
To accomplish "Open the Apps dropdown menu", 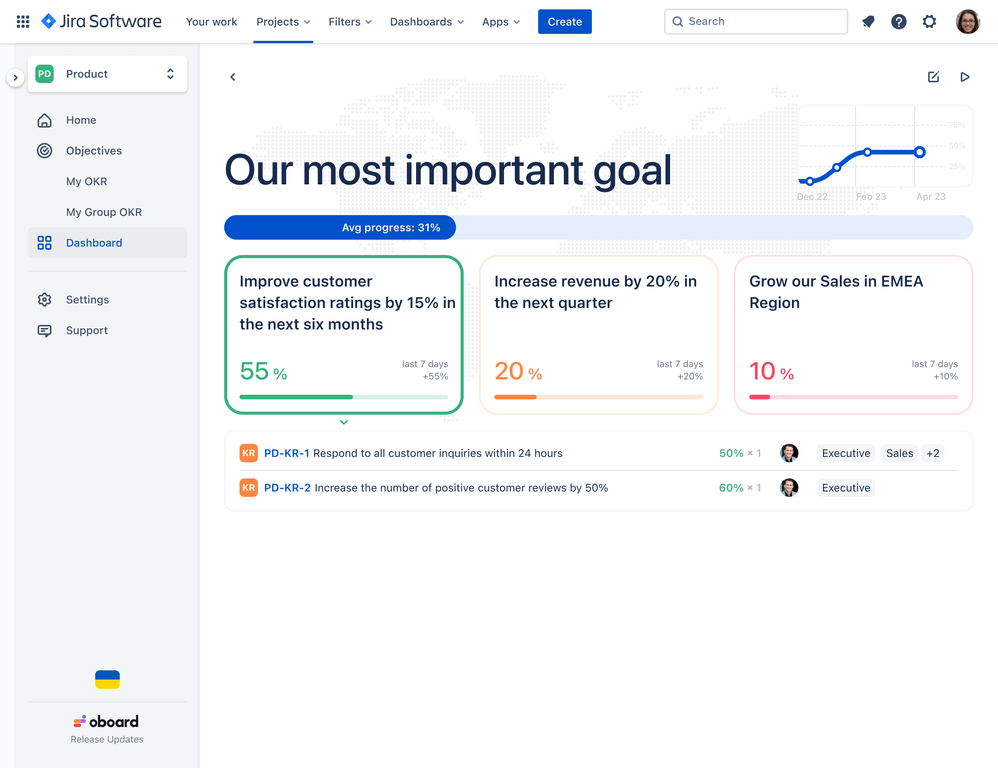I will [x=500, y=21].
